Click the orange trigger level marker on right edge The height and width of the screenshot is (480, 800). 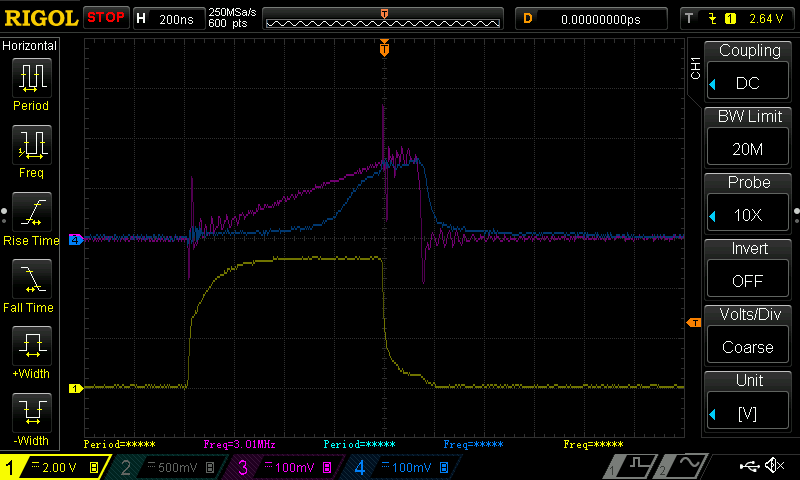point(692,323)
